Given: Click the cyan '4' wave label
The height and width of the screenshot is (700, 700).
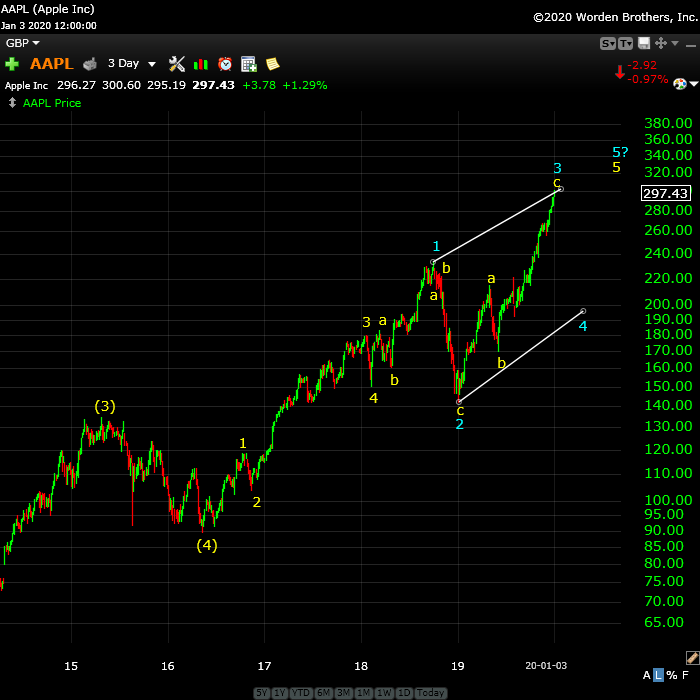Looking at the screenshot, I should click(x=583, y=326).
